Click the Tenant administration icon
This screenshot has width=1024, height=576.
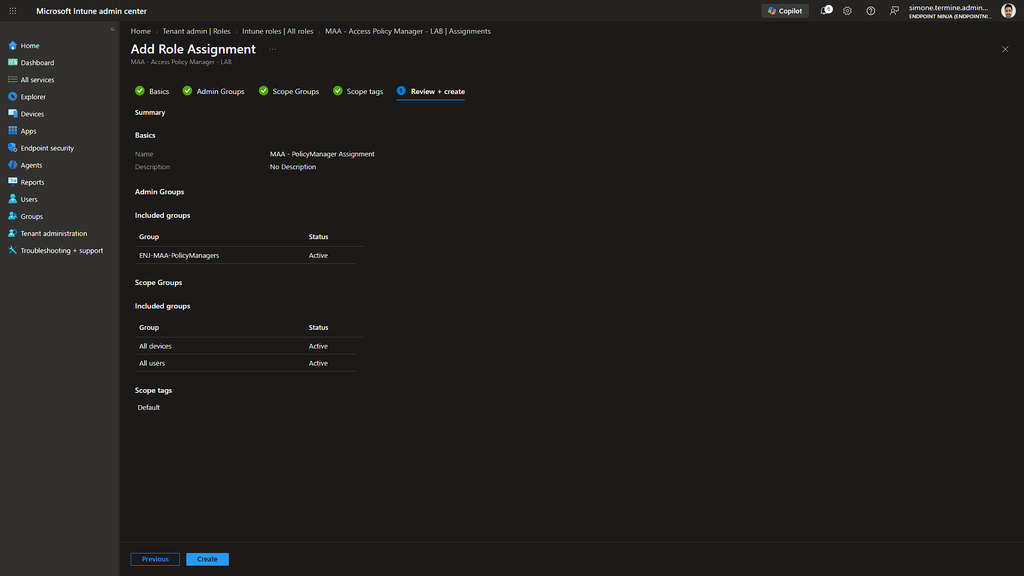12,233
